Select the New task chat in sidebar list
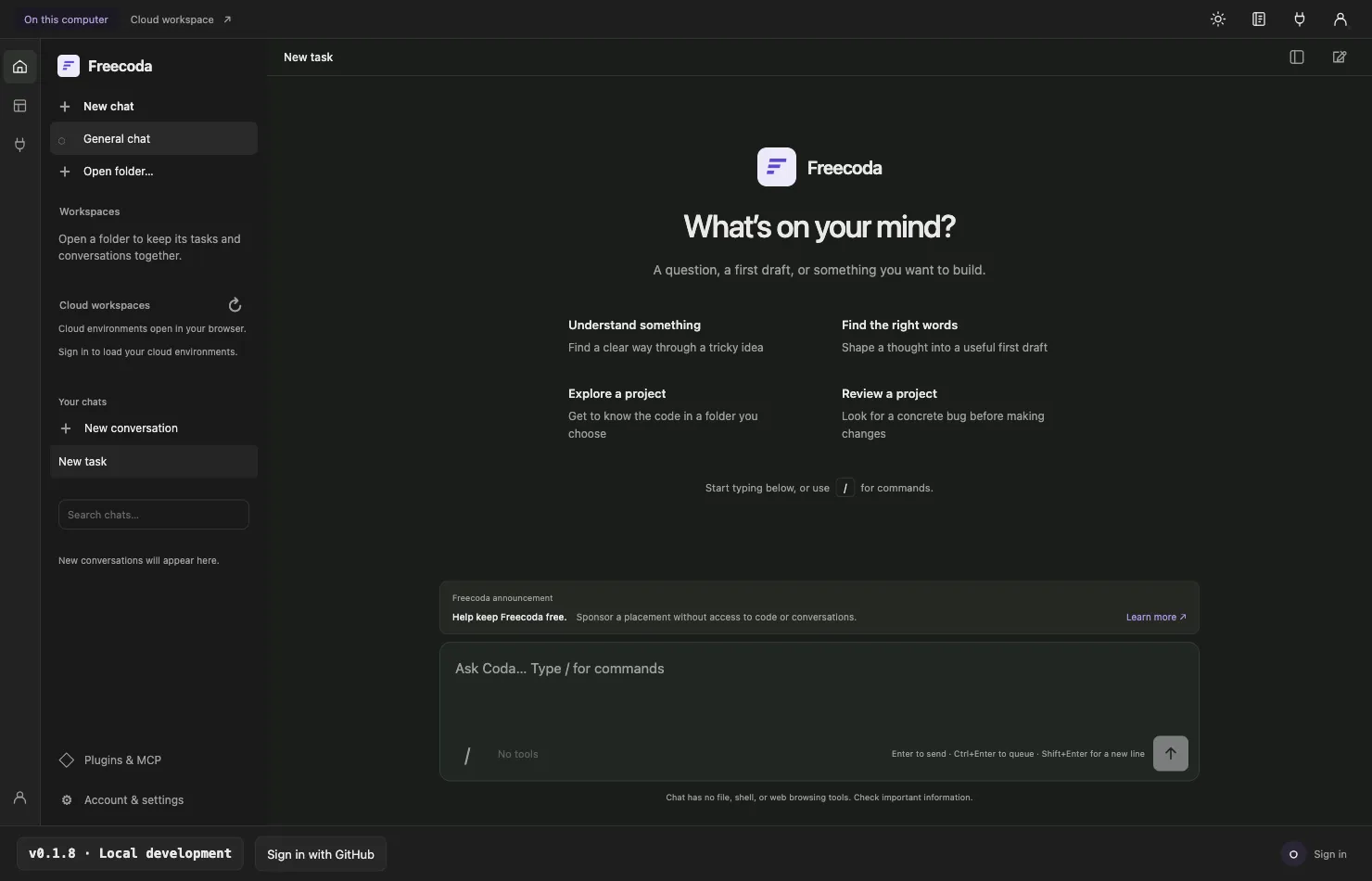This screenshot has height=881, width=1372. point(154,462)
